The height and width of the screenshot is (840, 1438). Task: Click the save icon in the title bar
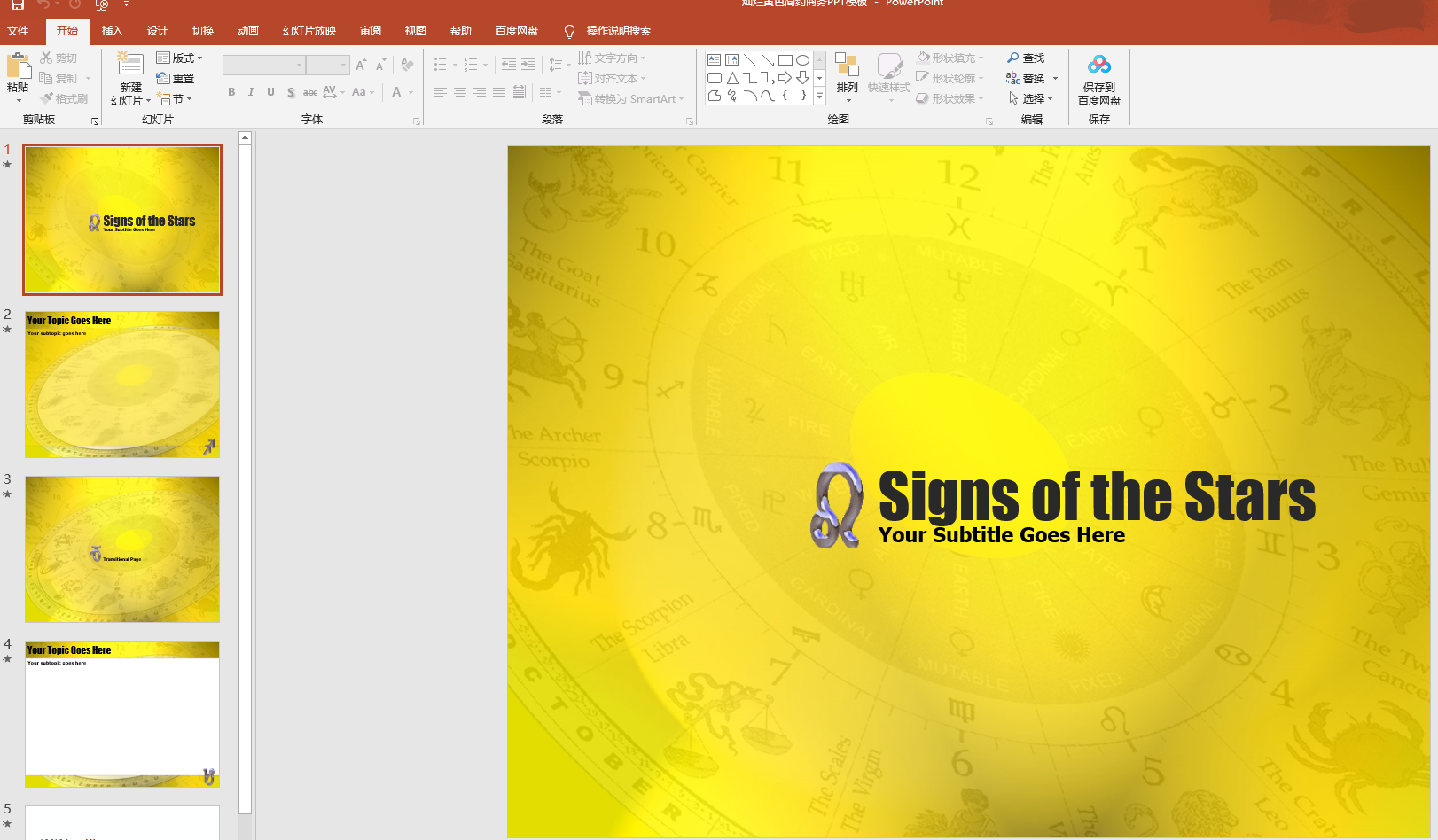click(x=17, y=4)
